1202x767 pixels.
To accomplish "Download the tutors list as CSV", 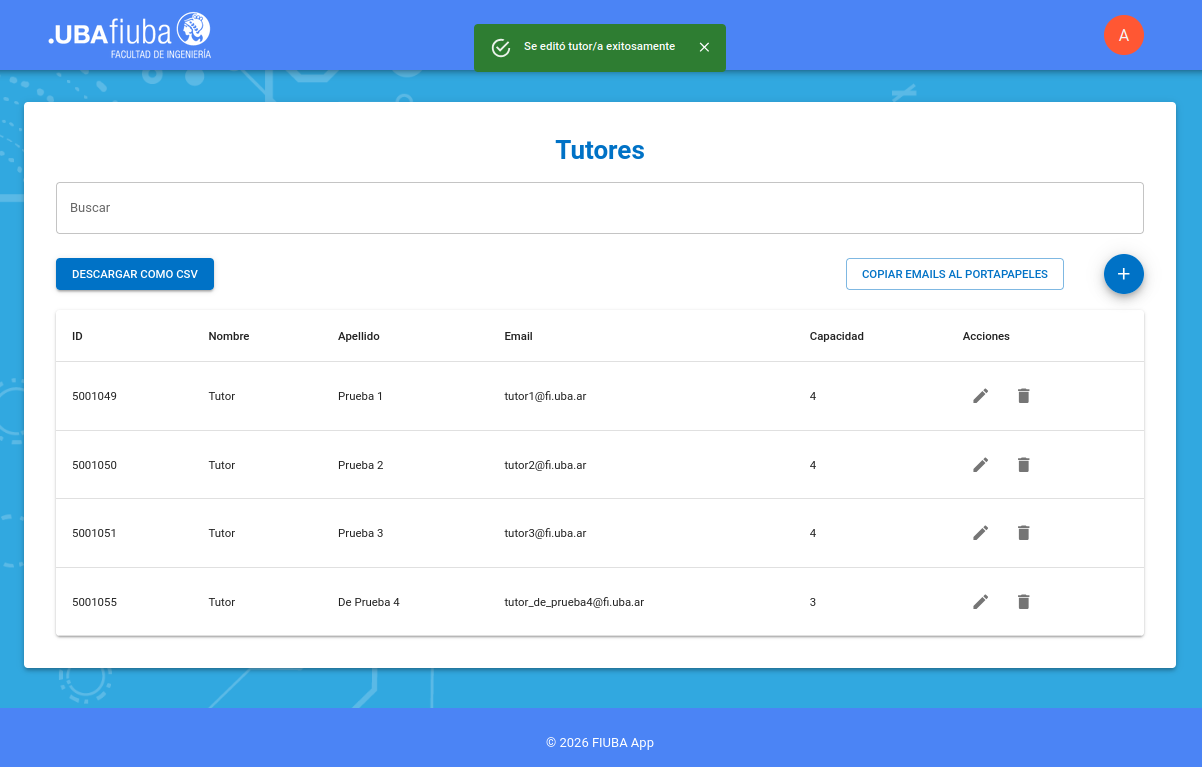I will (x=135, y=274).
